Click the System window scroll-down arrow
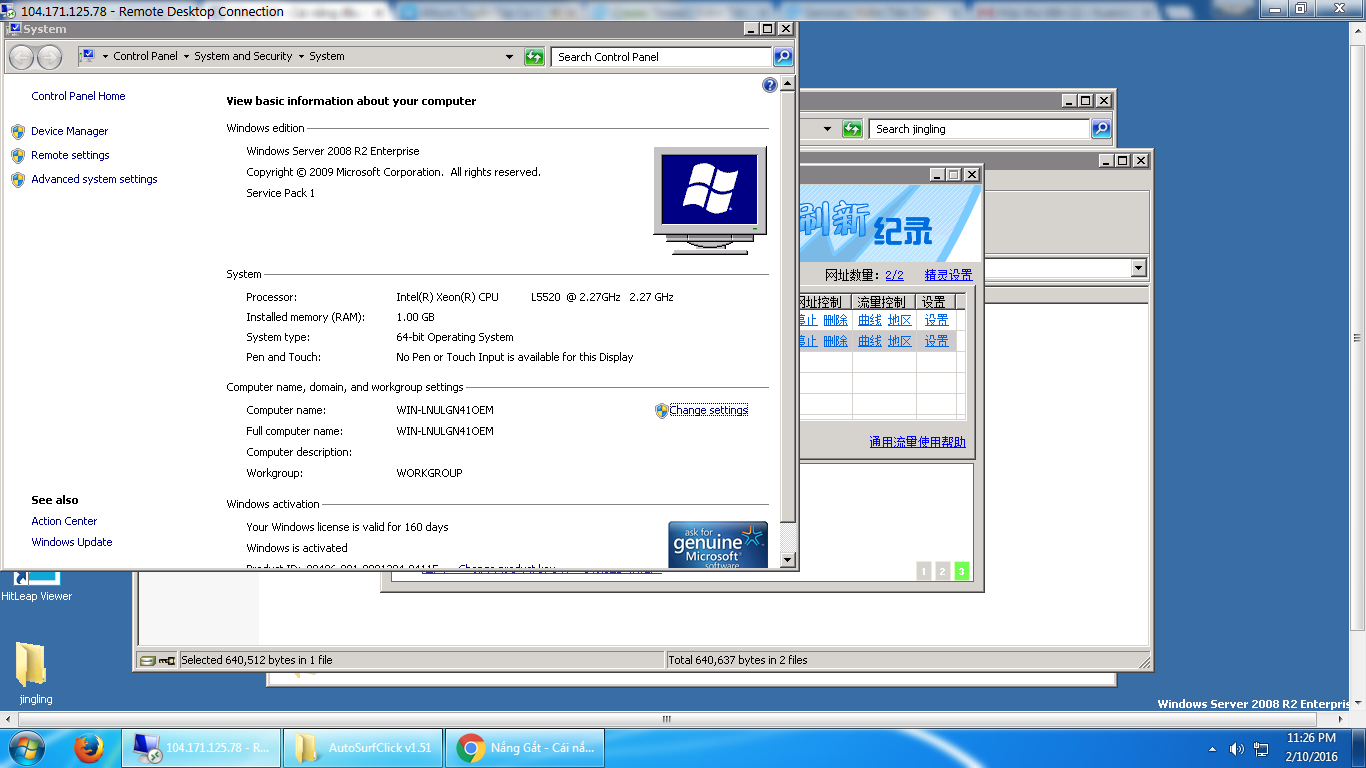This screenshot has height=768, width=1366. click(x=788, y=560)
